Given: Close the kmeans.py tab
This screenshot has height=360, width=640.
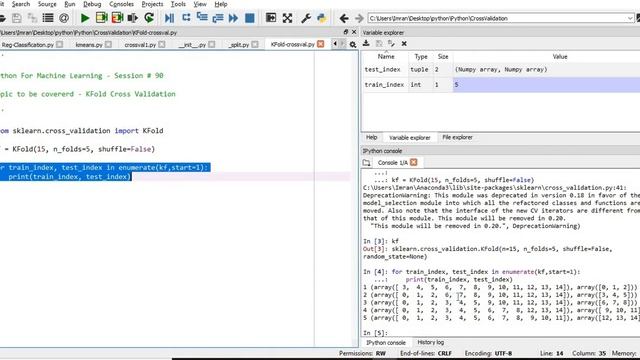Looking at the screenshot, I should pos(108,44).
